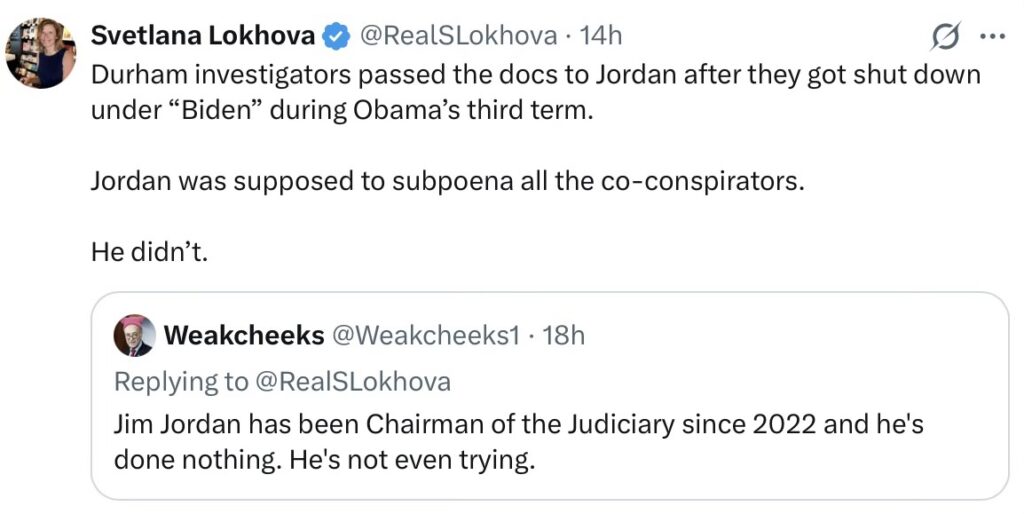Click the "Replying to" label in quoted post
1024x514 pixels.
click(x=181, y=381)
